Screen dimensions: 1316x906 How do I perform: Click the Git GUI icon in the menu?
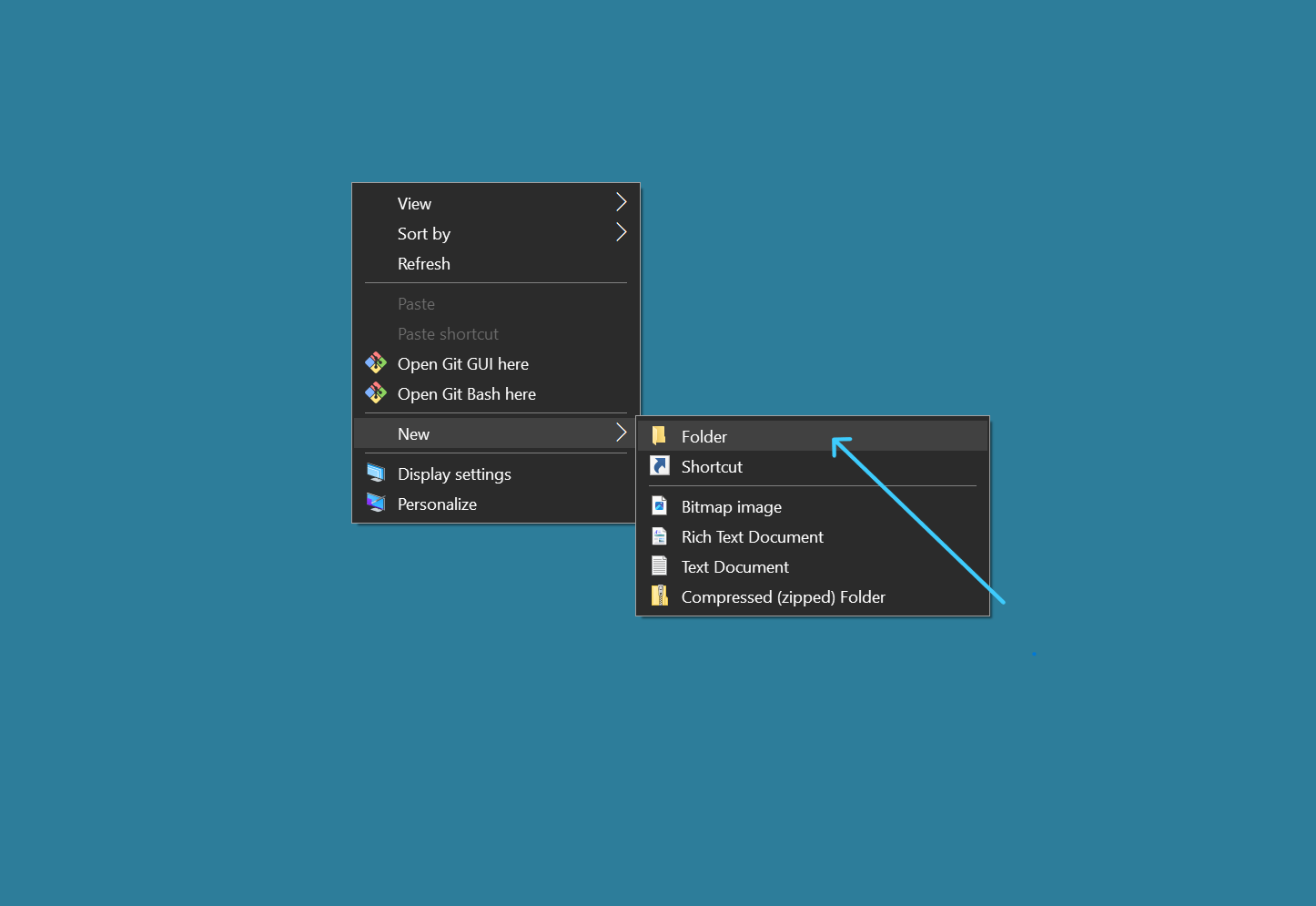[x=376, y=363]
